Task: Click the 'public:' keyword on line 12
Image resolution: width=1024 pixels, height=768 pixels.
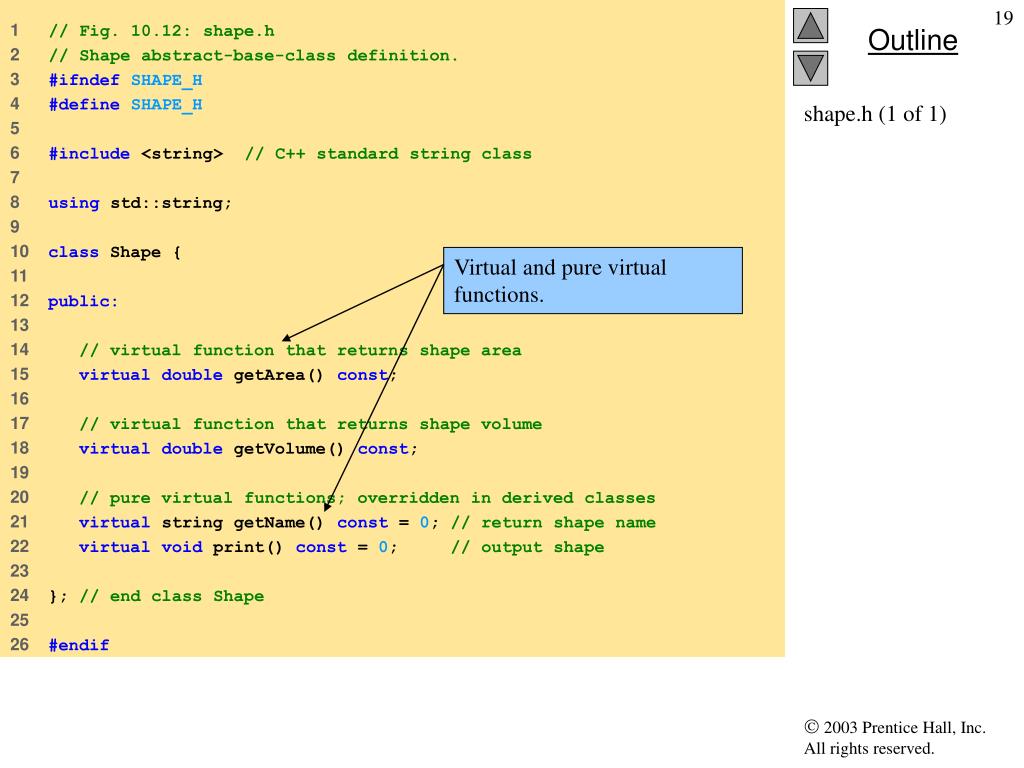Action: 82,302
